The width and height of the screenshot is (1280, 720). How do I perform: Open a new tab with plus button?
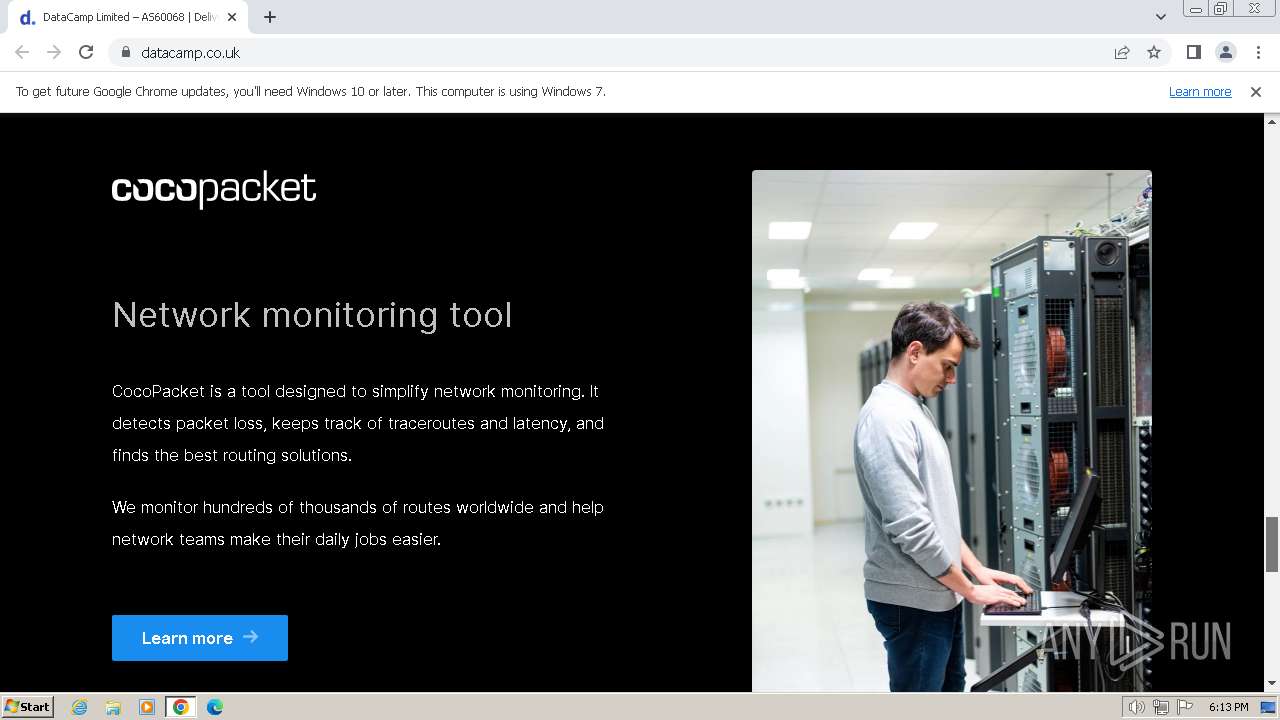click(x=270, y=17)
